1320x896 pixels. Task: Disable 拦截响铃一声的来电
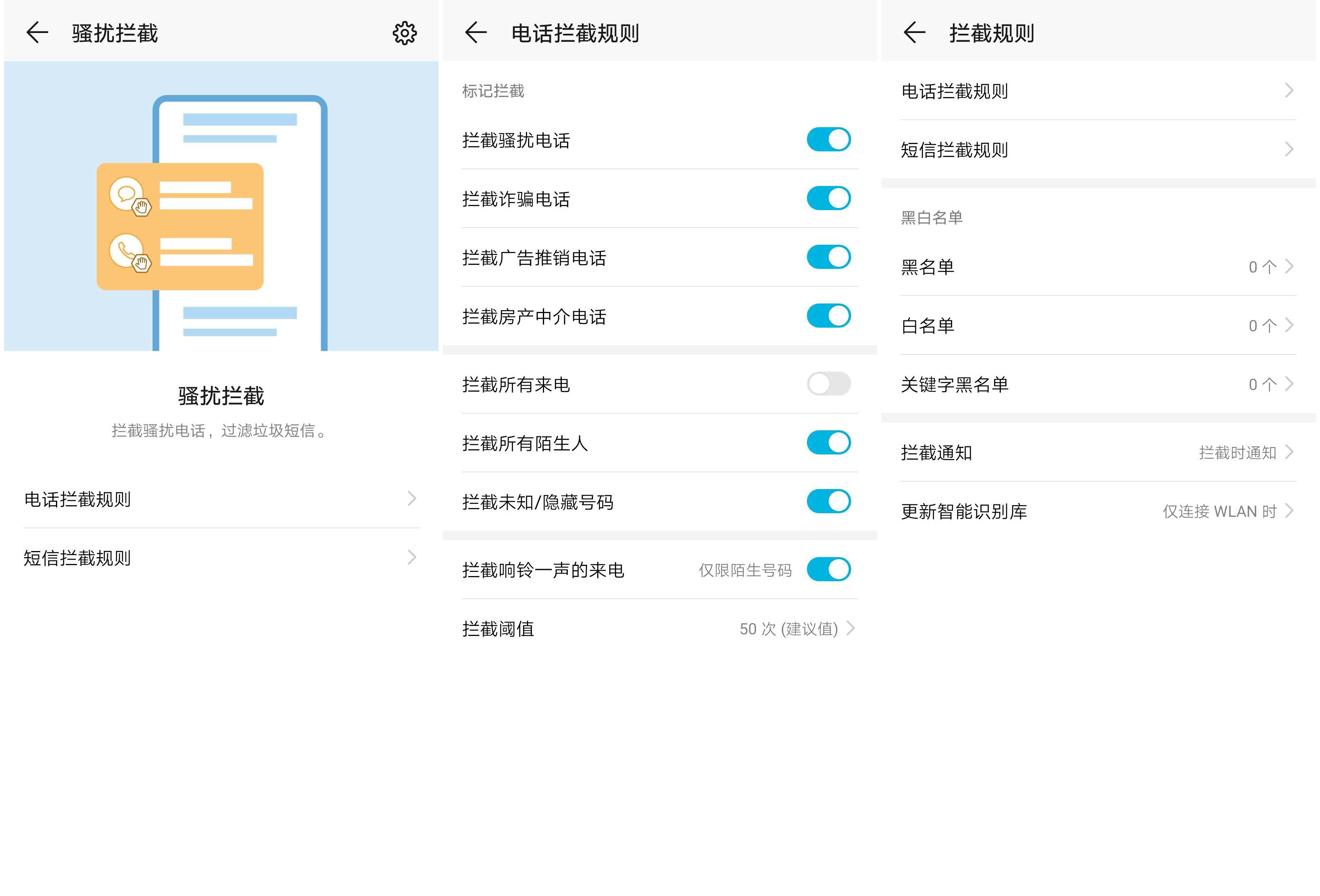[828, 569]
